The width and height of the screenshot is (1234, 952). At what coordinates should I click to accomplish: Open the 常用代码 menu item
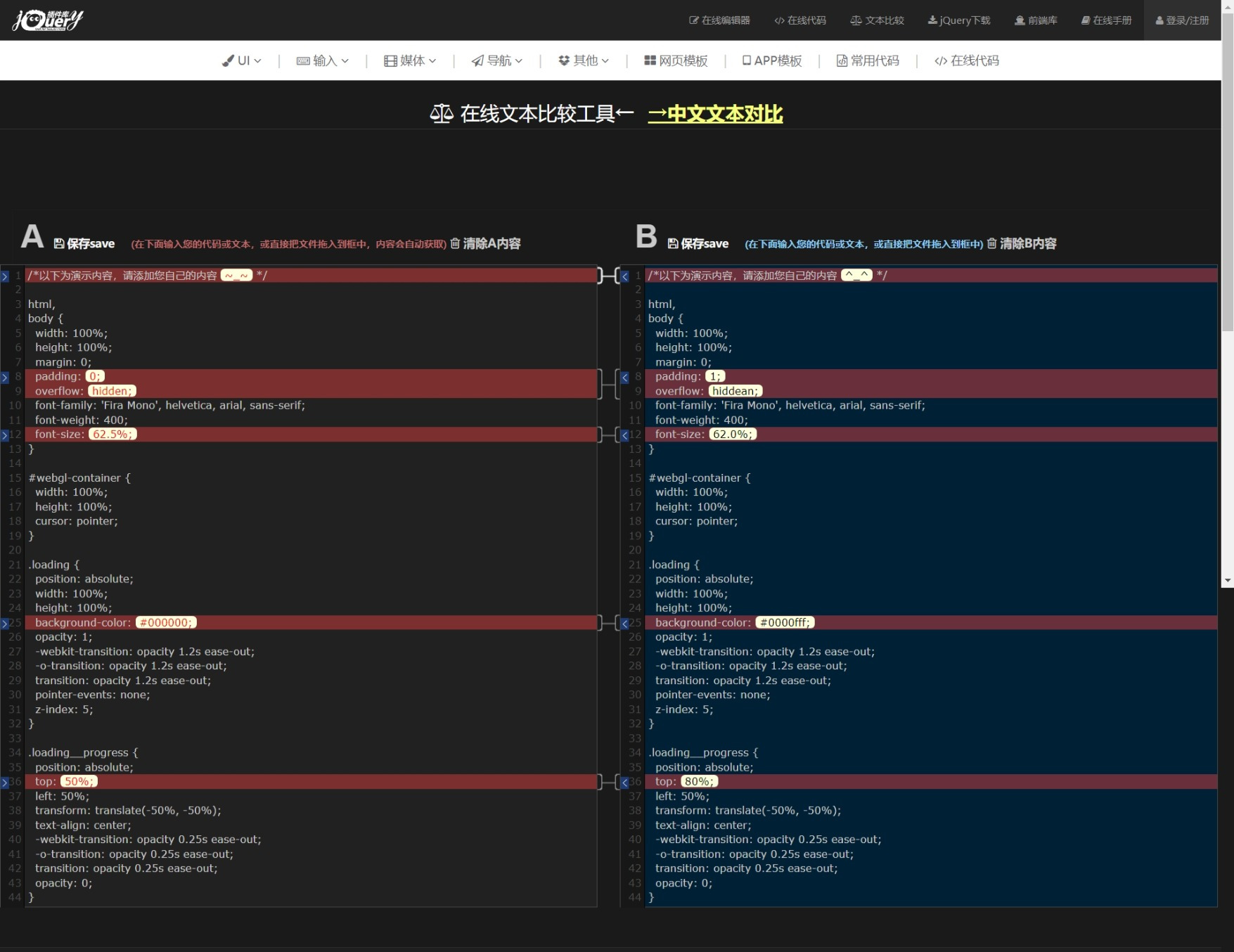pyautogui.click(x=868, y=60)
